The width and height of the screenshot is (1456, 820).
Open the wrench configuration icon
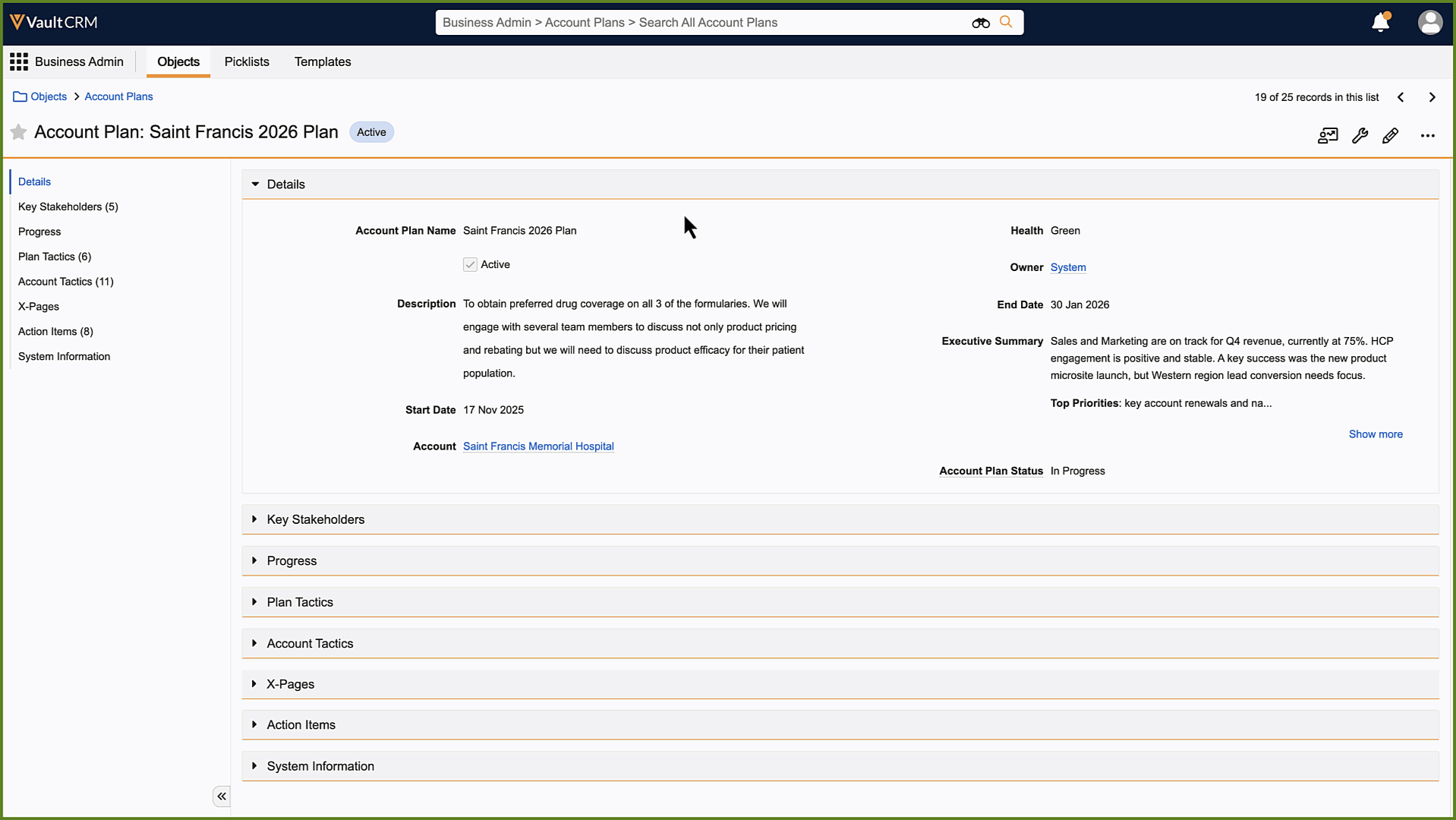[1360, 136]
